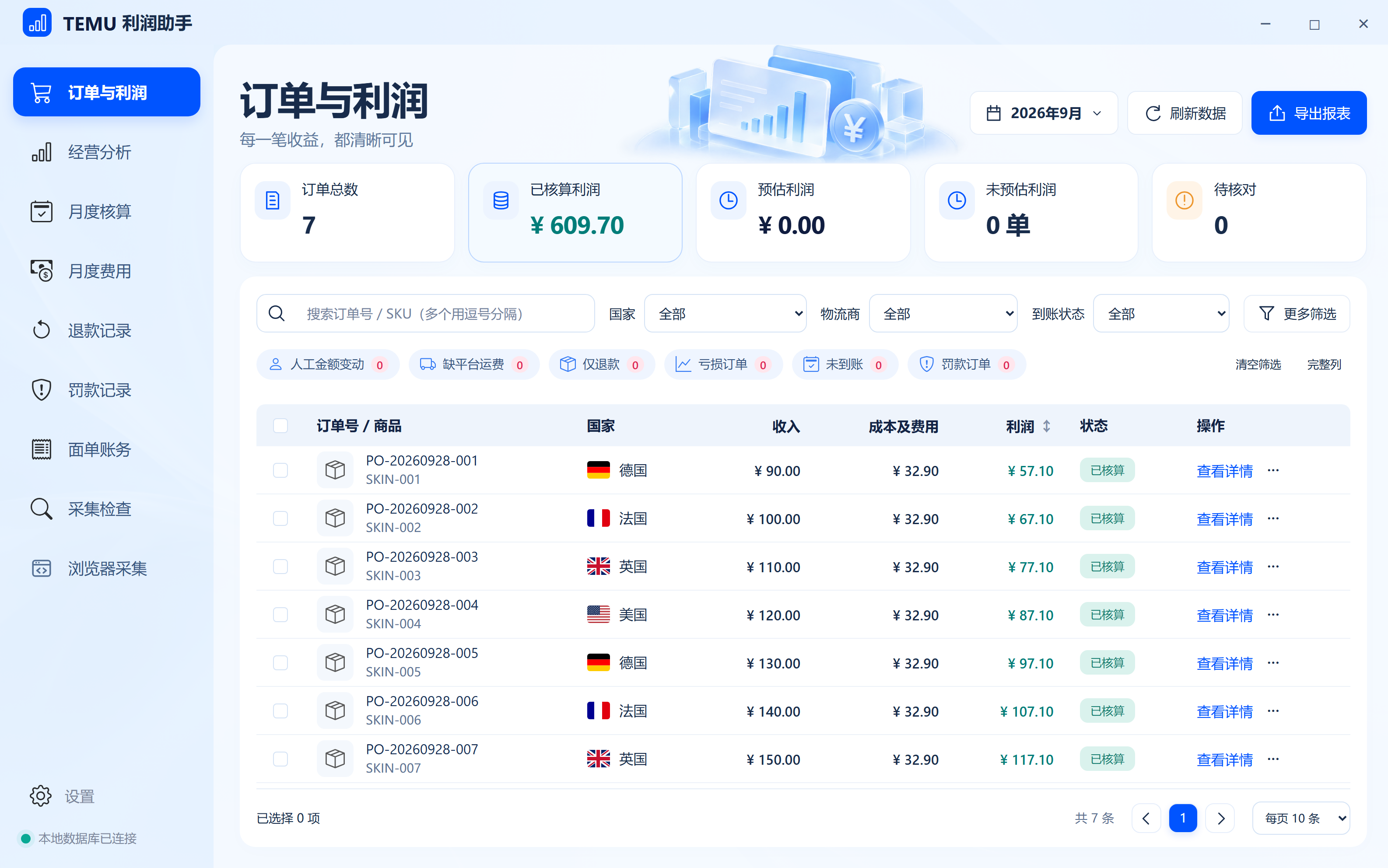Click the TEMU 利润助手 logo icon

[37, 23]
